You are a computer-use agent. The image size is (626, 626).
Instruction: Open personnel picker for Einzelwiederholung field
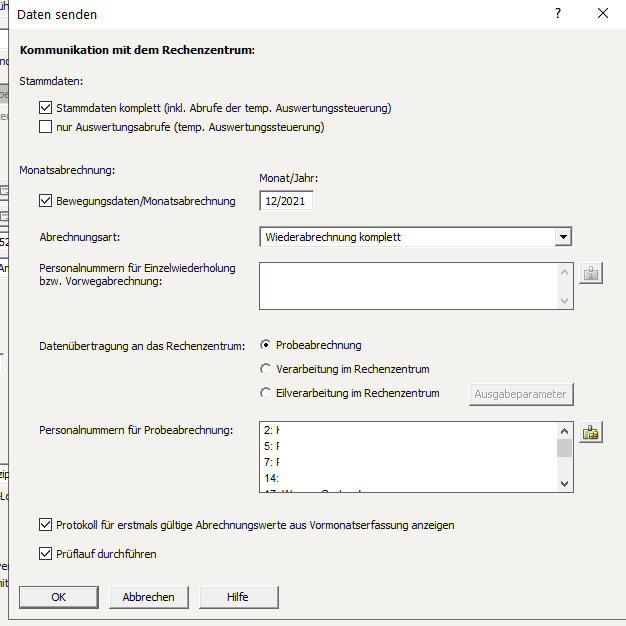[x=591, y=274]
